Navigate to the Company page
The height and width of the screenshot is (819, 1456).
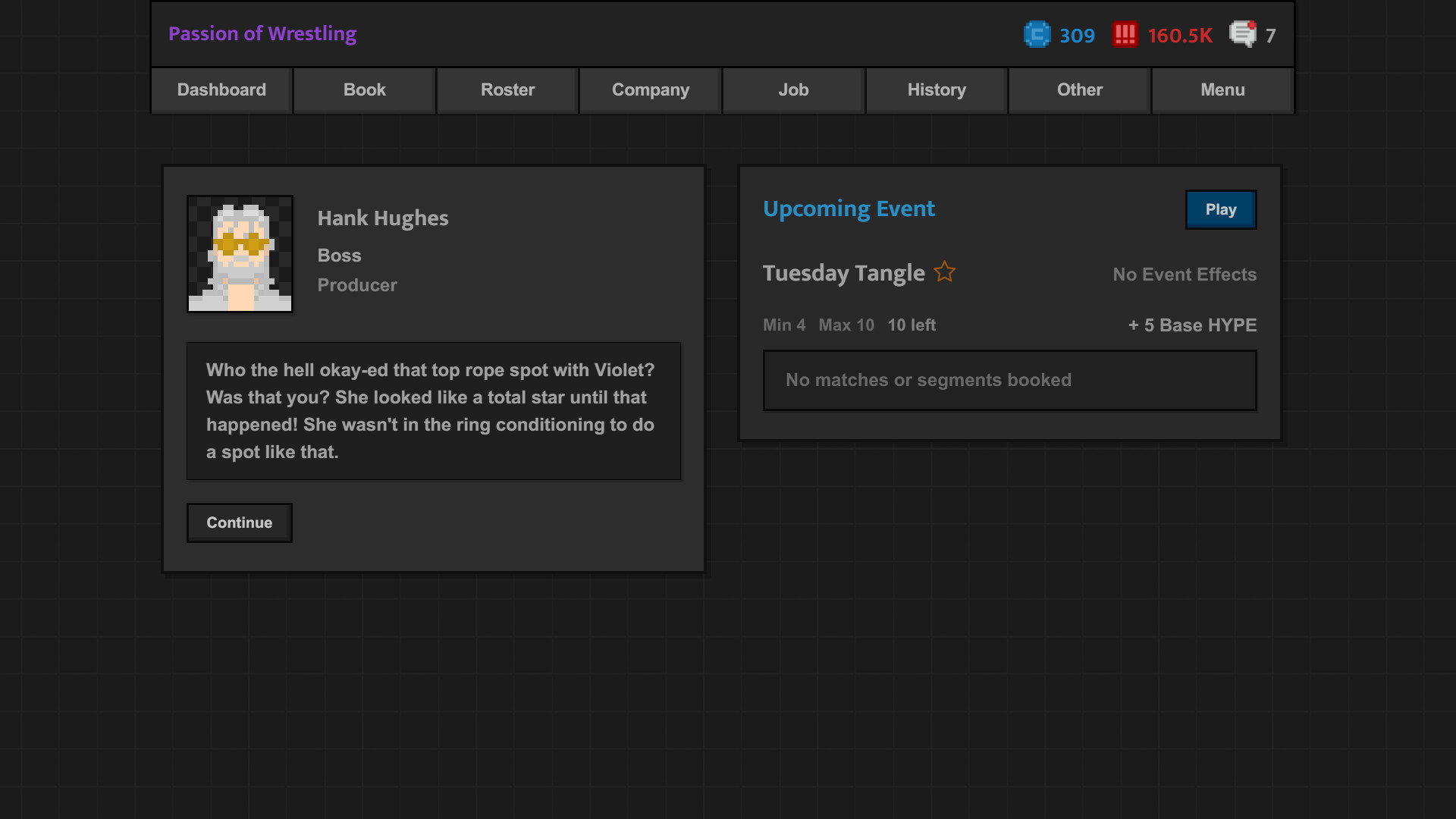click(650, 89)
